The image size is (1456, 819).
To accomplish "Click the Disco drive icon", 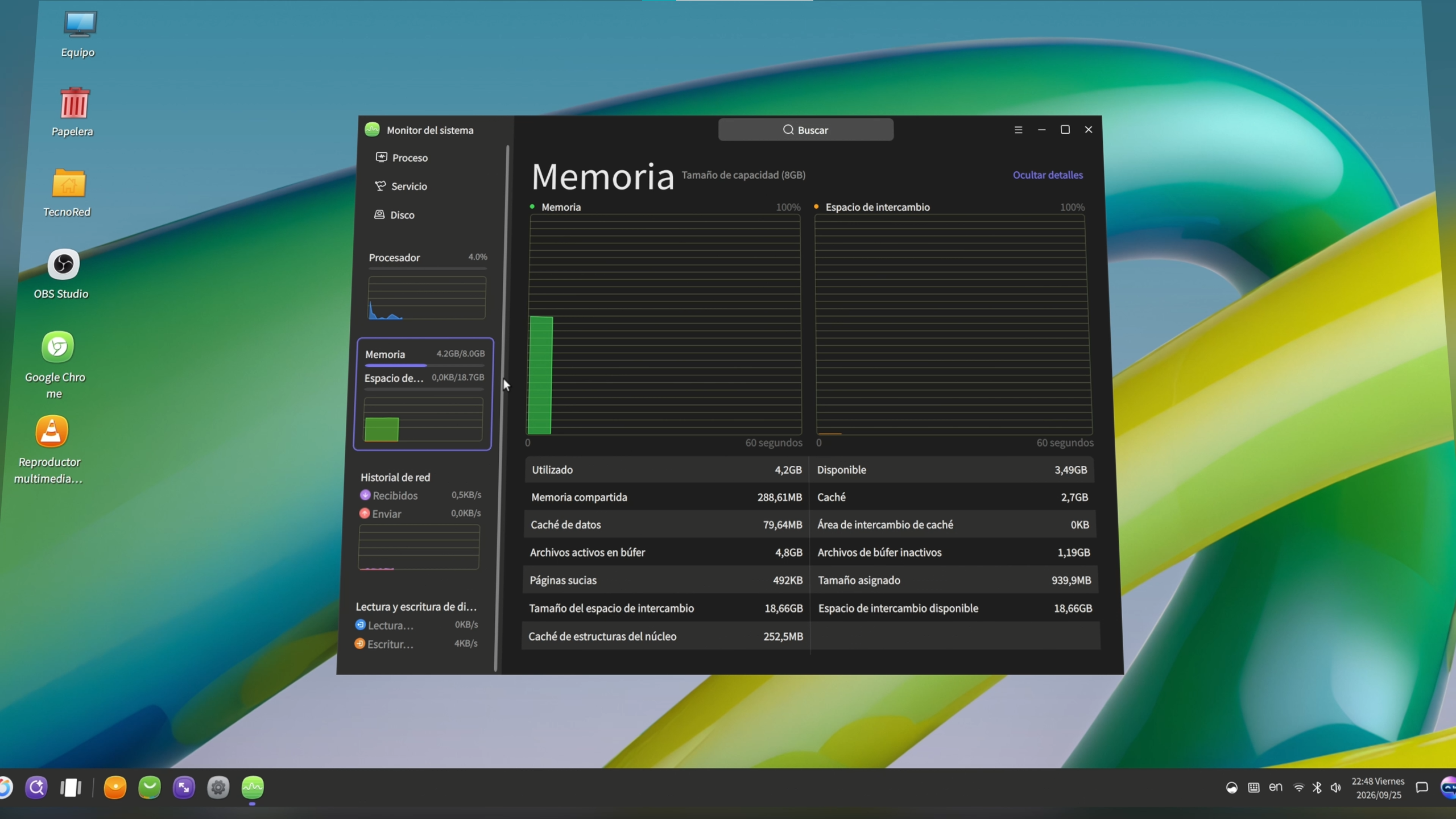I will coord(379,214).
